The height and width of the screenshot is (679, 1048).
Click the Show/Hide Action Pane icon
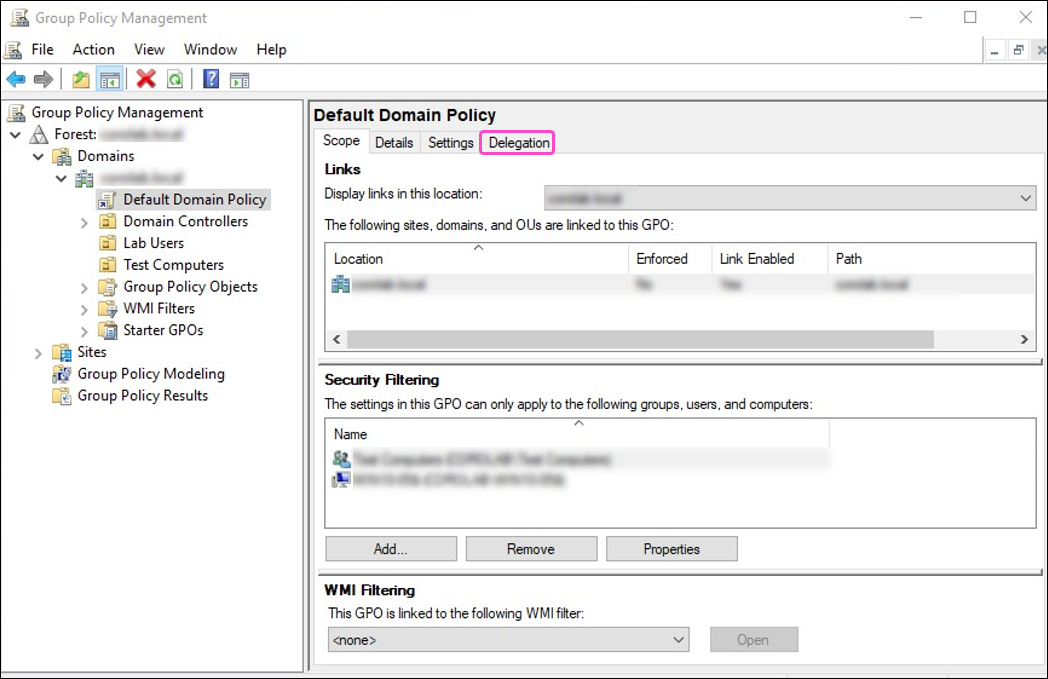[x=239, y=79]
